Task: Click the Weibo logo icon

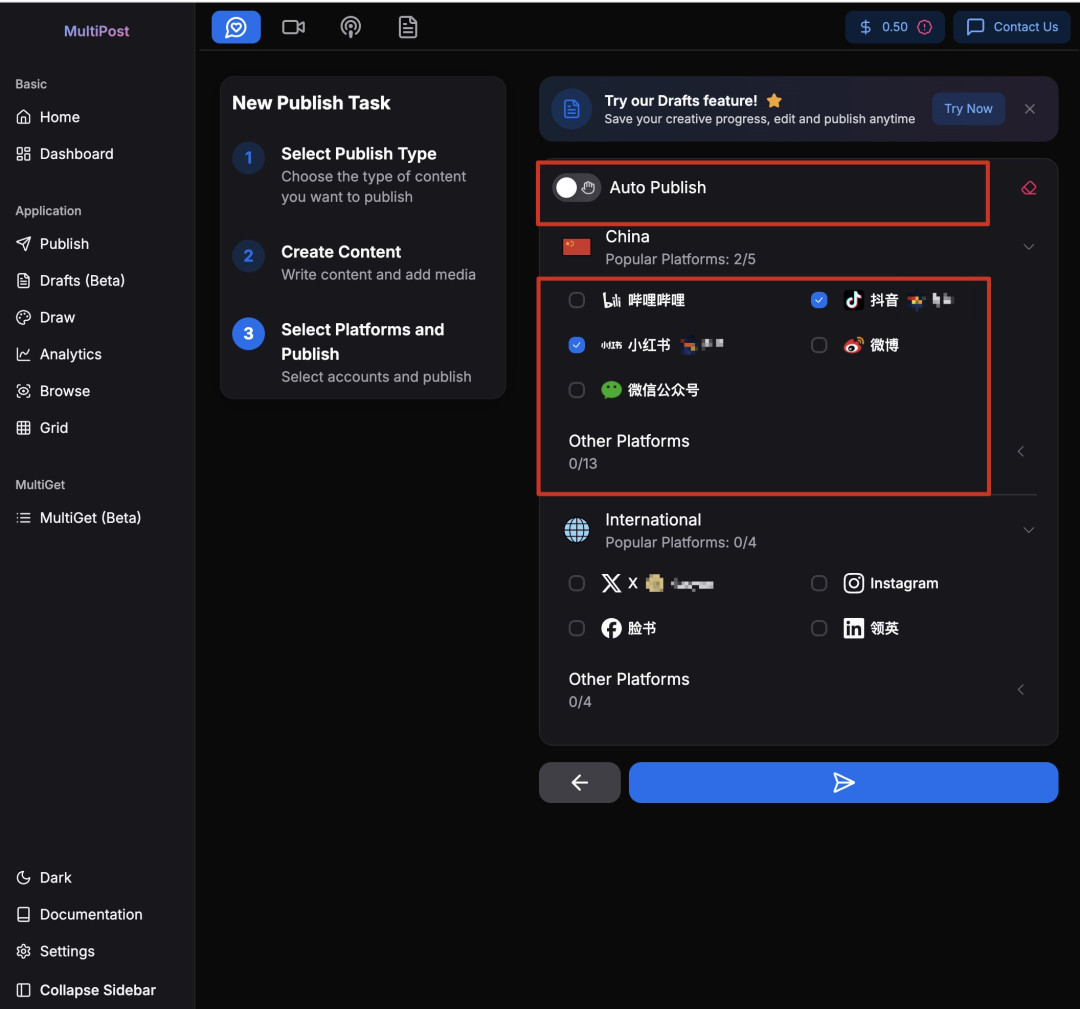Action: (853, 345)
